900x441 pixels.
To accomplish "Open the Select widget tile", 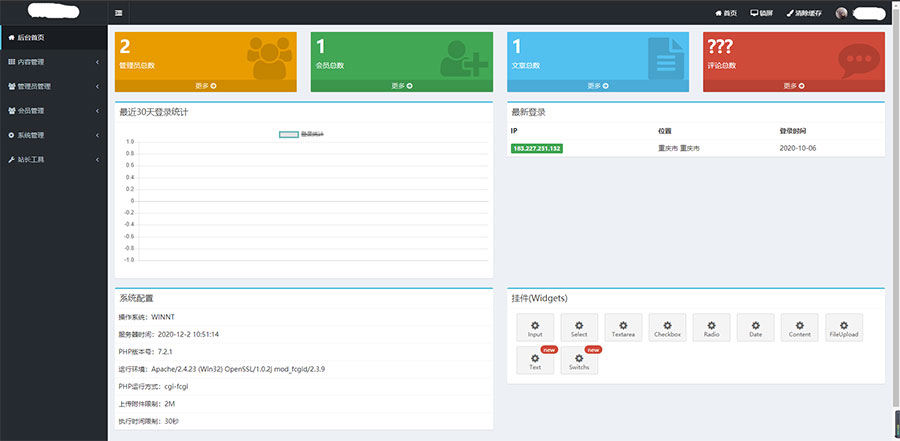I will (x=579, y=328).
